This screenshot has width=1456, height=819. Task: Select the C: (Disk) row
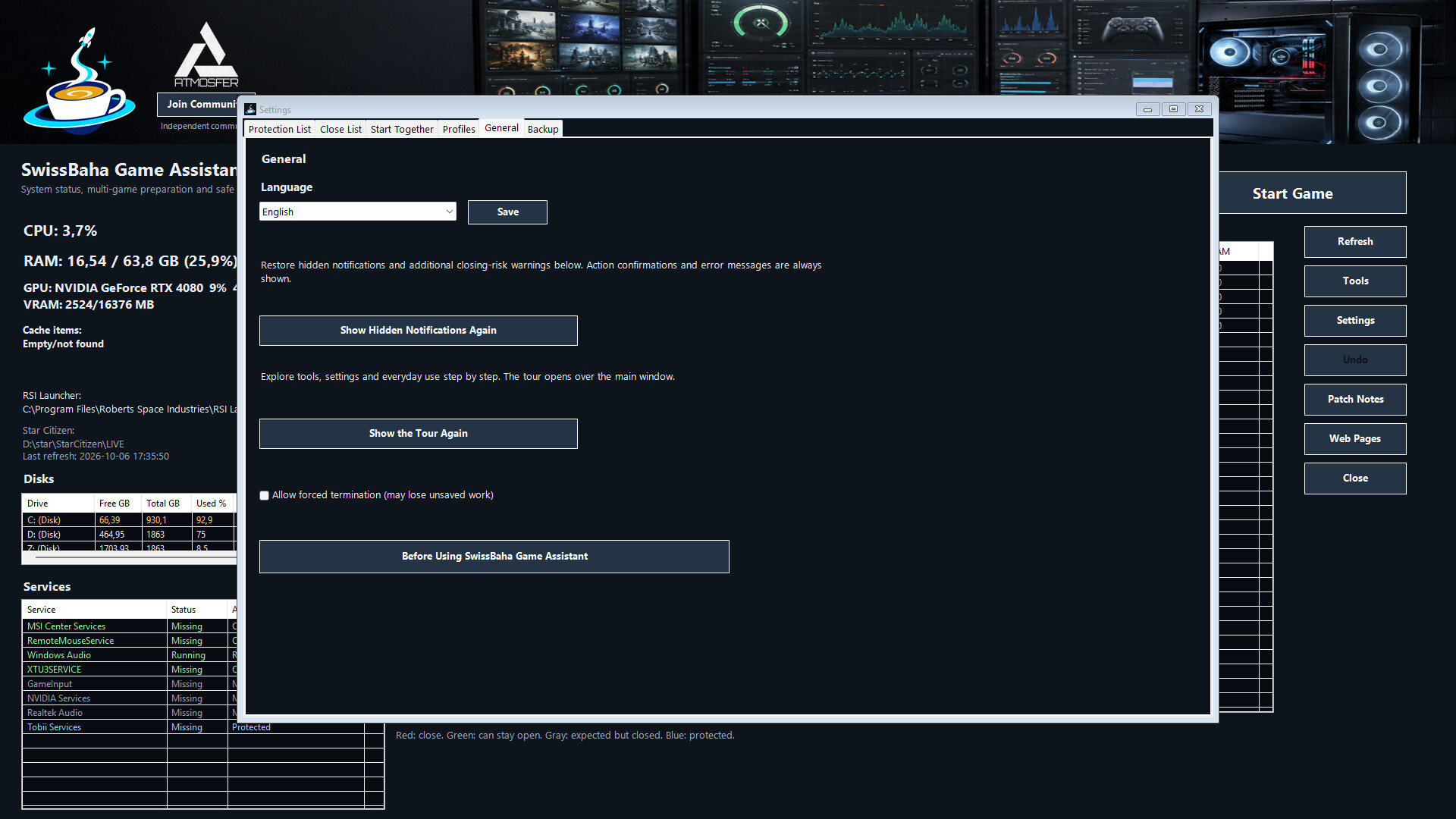tap(129, 520)
